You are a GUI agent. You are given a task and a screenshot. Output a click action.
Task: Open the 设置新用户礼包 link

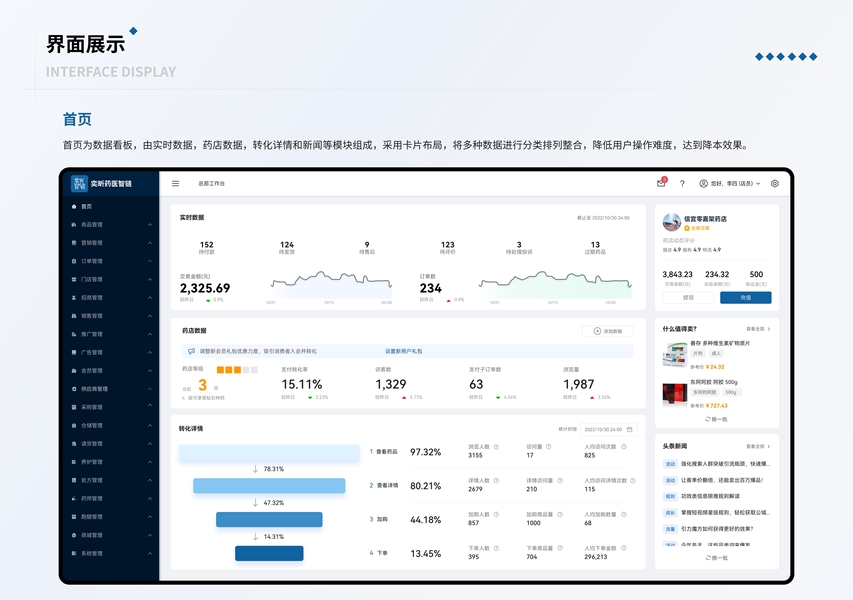(403, 351)
